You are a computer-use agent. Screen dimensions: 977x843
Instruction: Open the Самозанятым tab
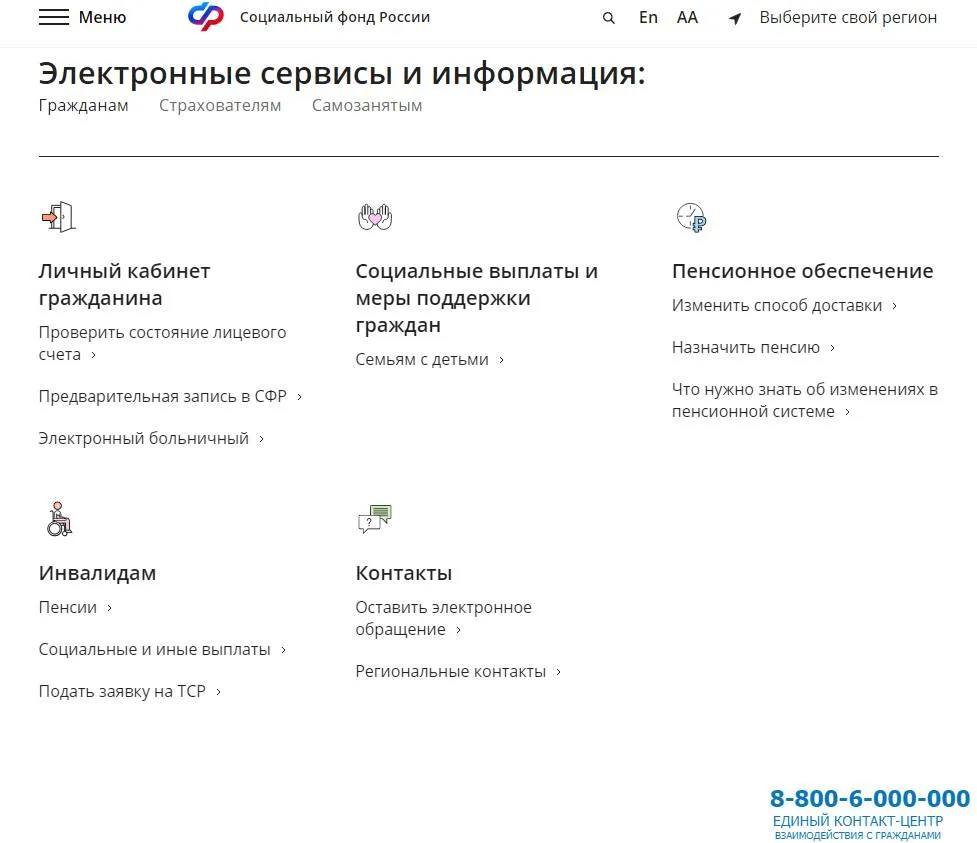367,105
